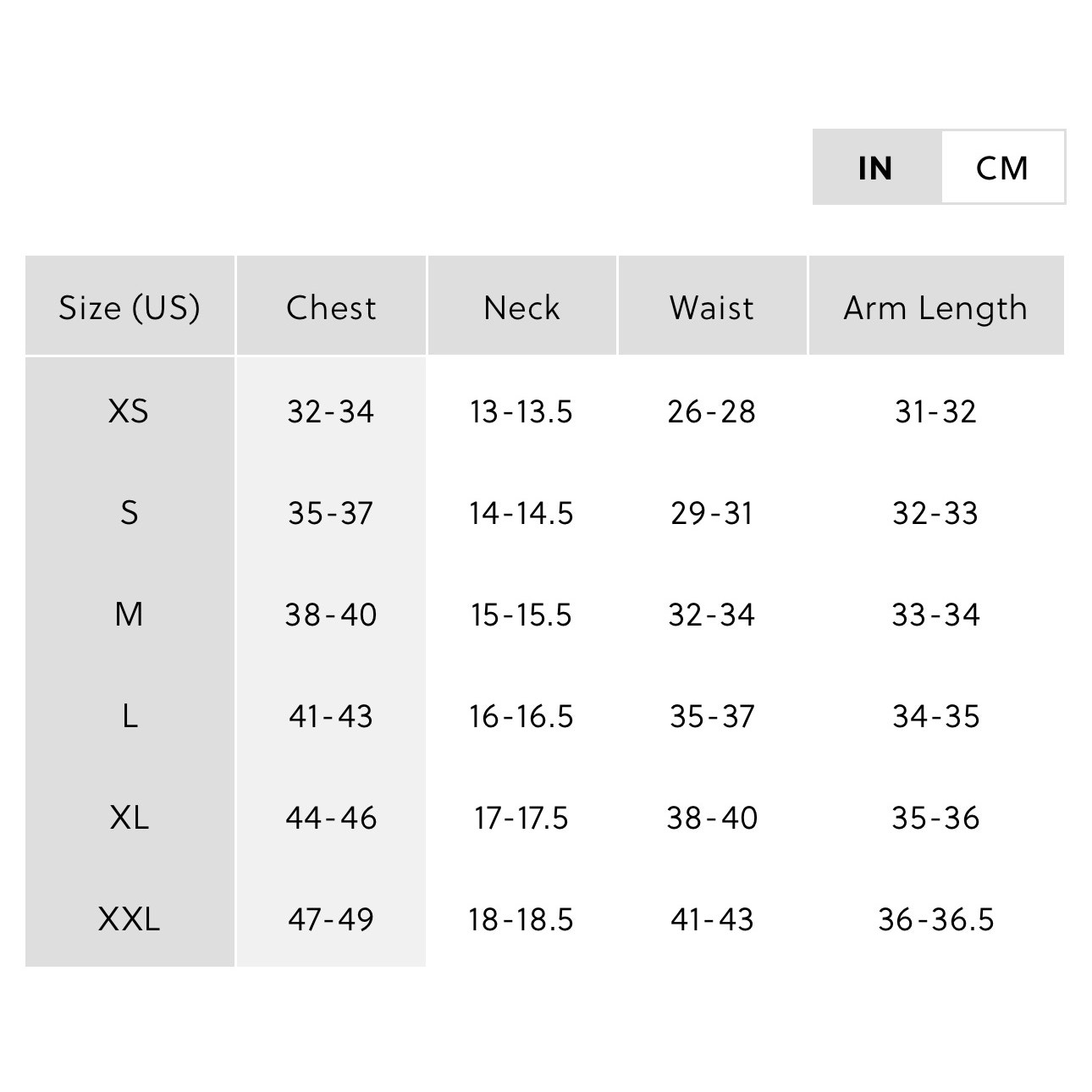Select the Chest column header
Viewport: 1092px width, 1092px height.
pos(331,306)
